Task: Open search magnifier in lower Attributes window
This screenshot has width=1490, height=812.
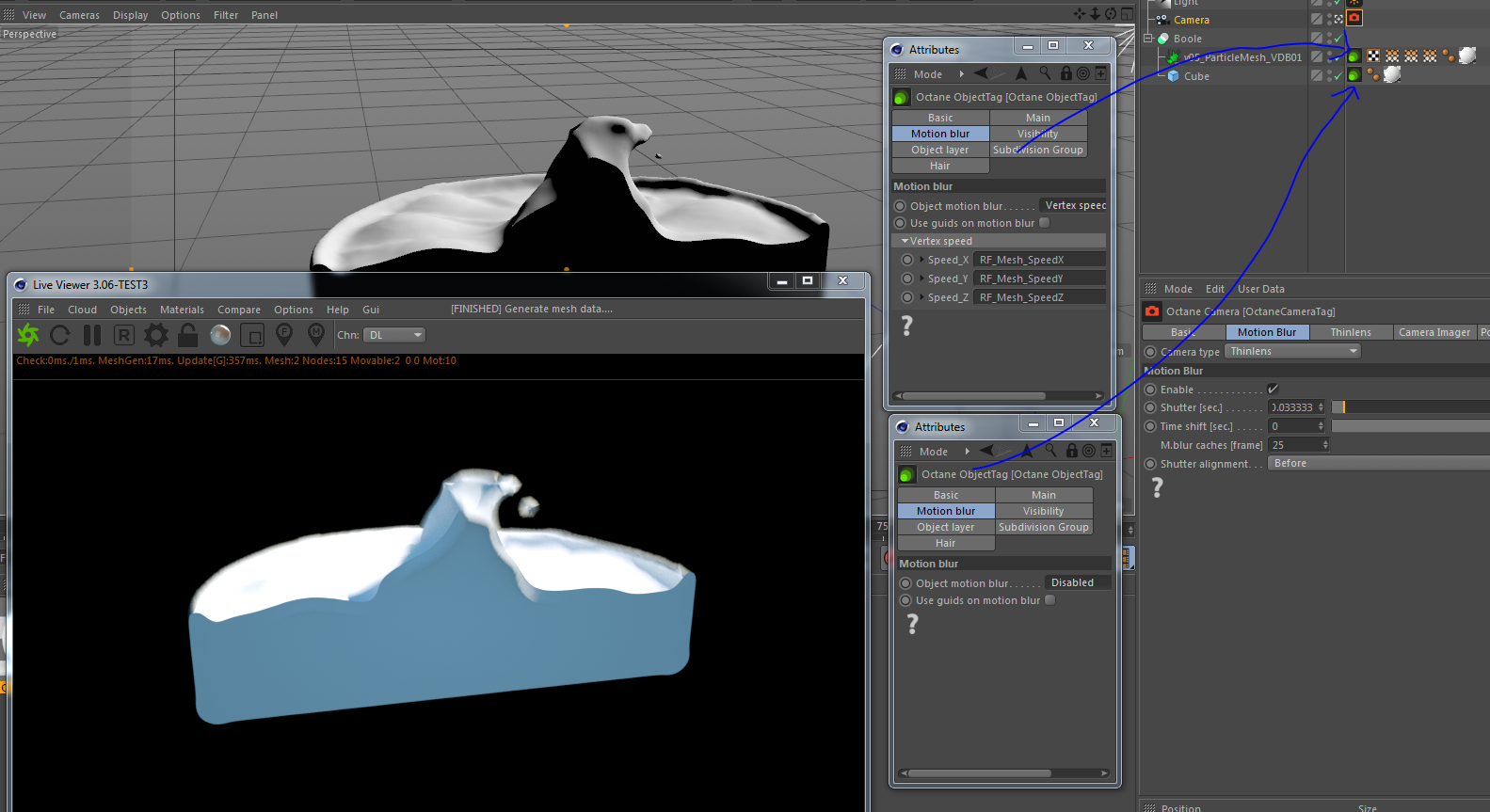Action: [1050, 451]
